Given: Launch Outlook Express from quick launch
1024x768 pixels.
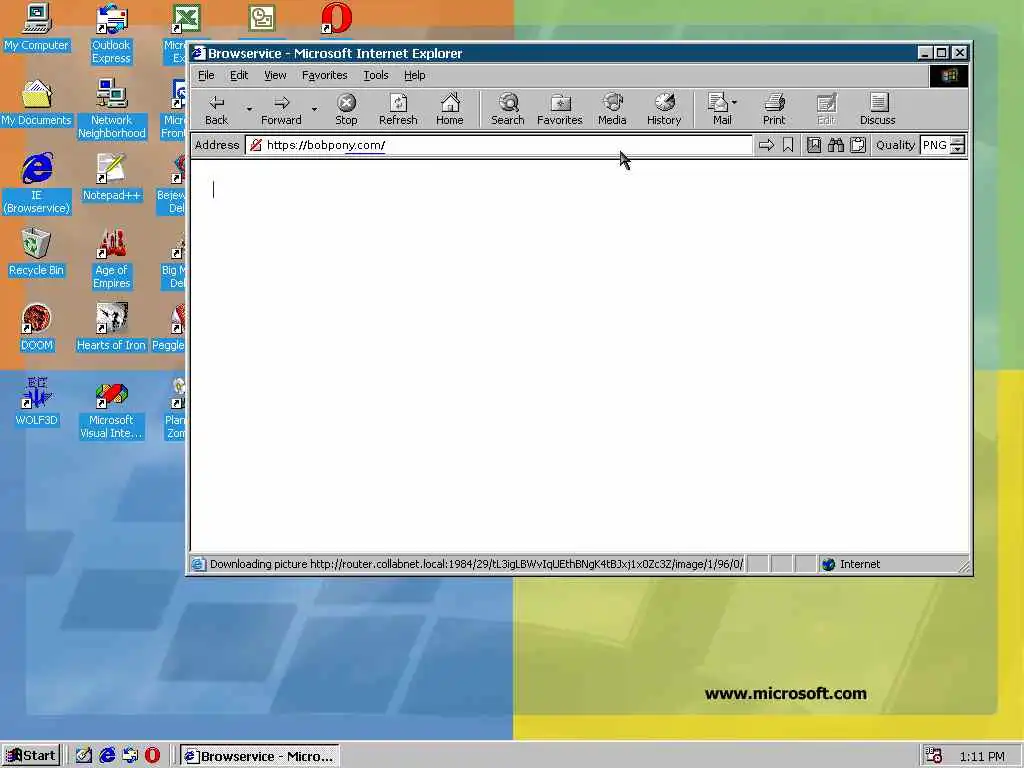Looking at the screenshot, I should click(x=129, y=756).
